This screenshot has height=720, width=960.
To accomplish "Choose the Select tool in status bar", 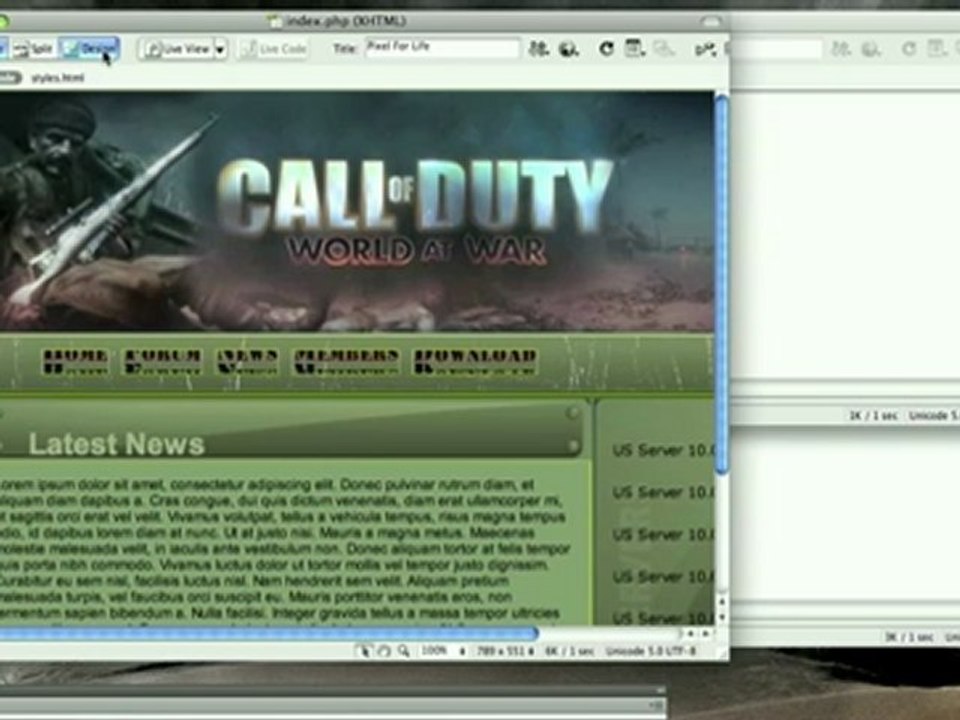I will [x=364, y=651].
